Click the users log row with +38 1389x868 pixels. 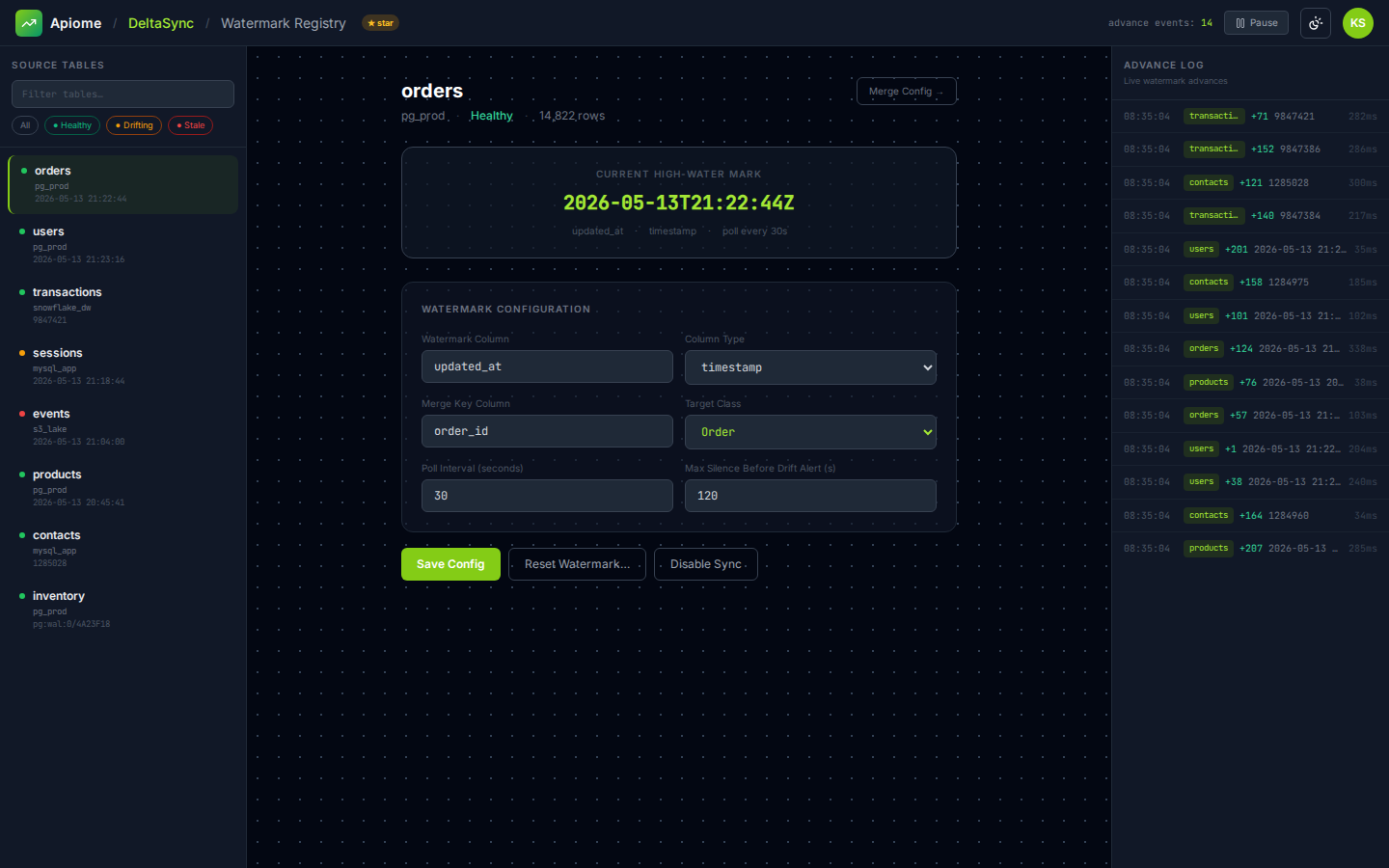1250,482
